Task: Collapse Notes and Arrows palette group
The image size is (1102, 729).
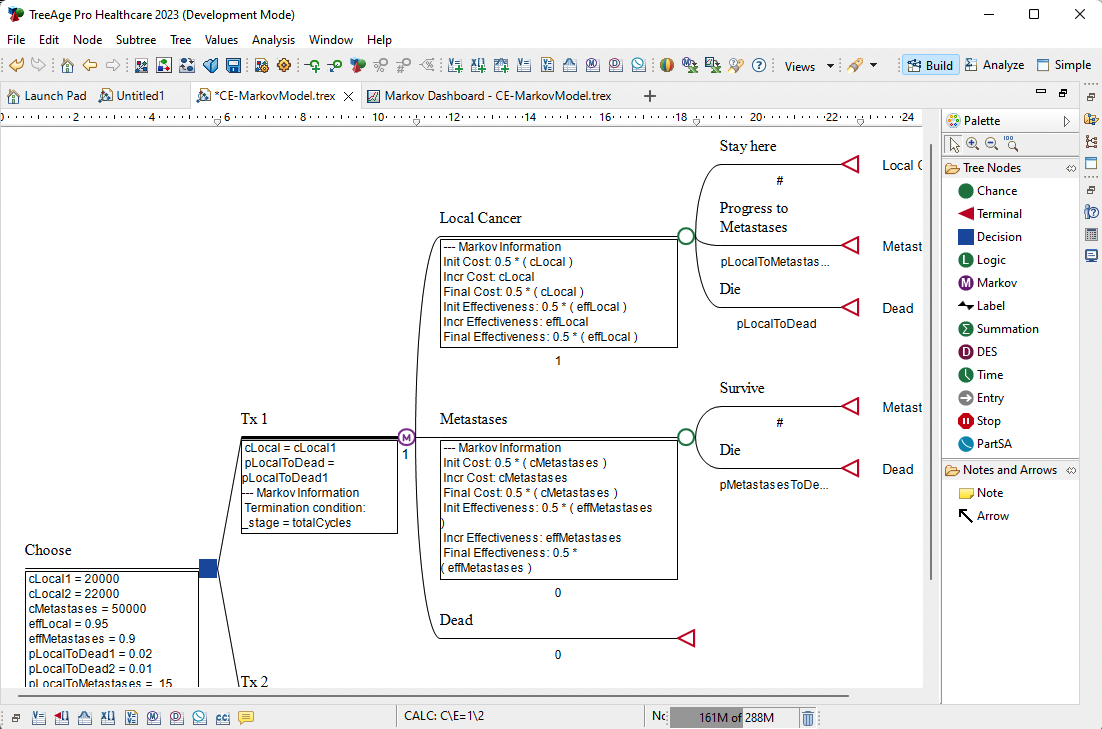Action: pos(1071,470)
